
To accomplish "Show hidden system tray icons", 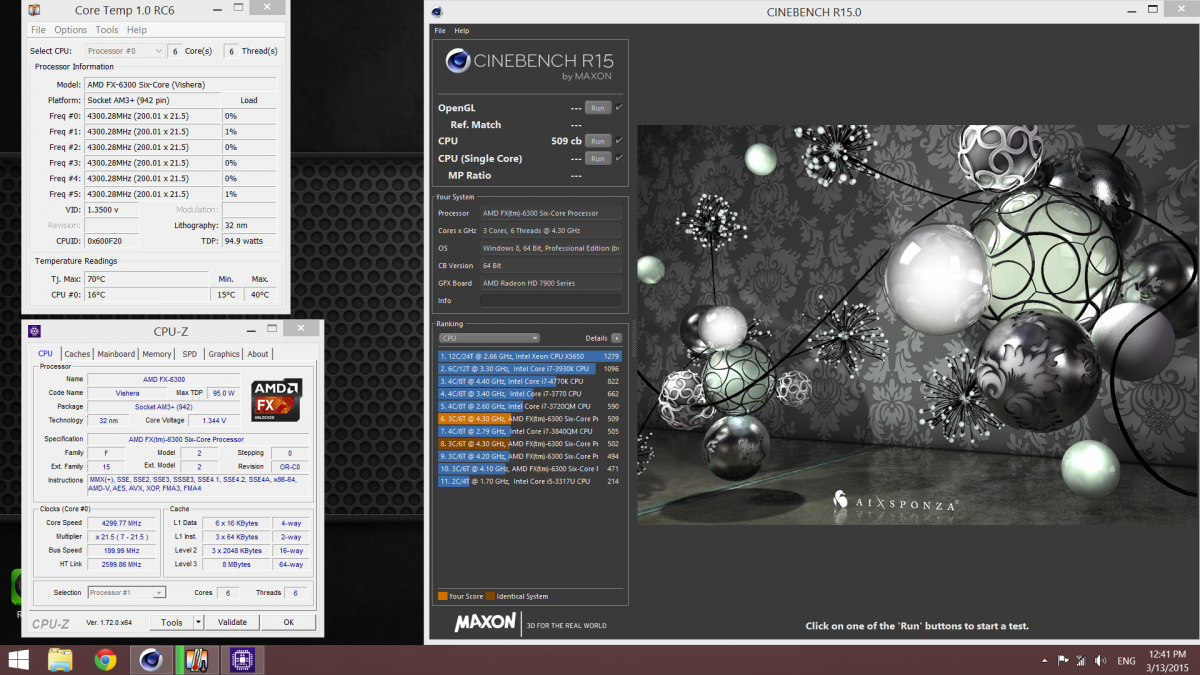I will [x=1044, y=660].
